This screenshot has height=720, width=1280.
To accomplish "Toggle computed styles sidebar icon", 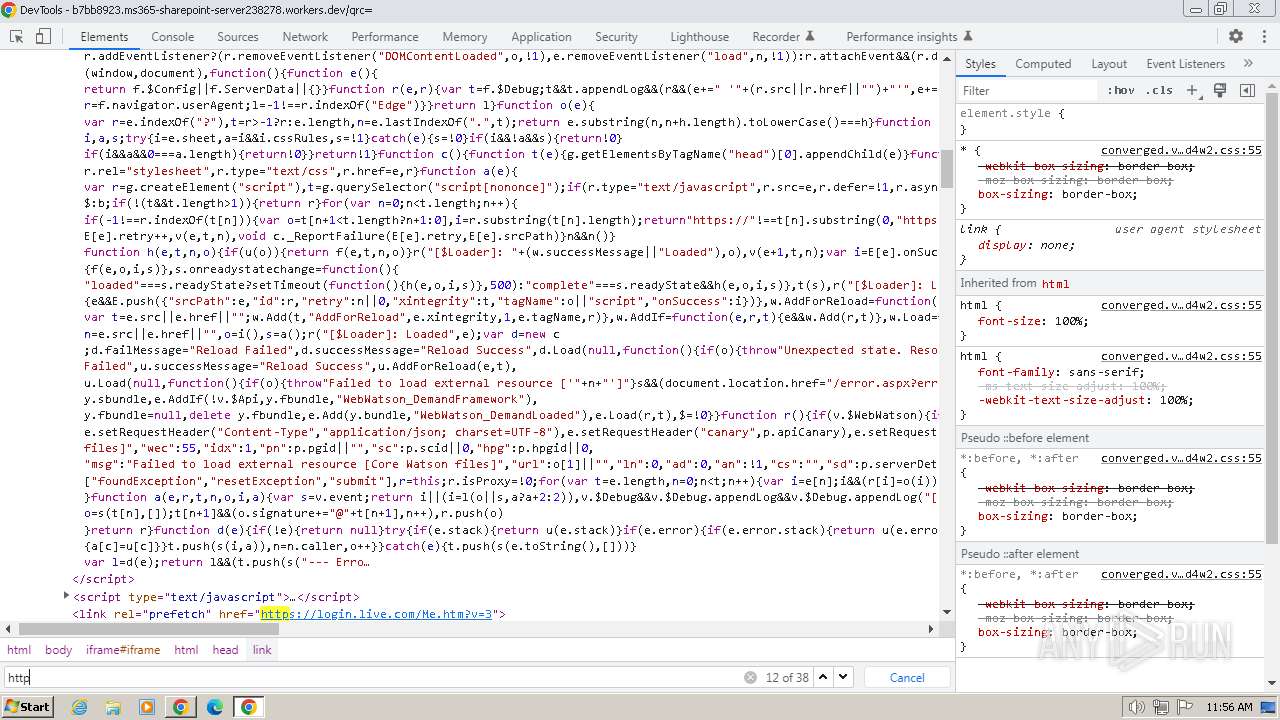I will 1247,90.
